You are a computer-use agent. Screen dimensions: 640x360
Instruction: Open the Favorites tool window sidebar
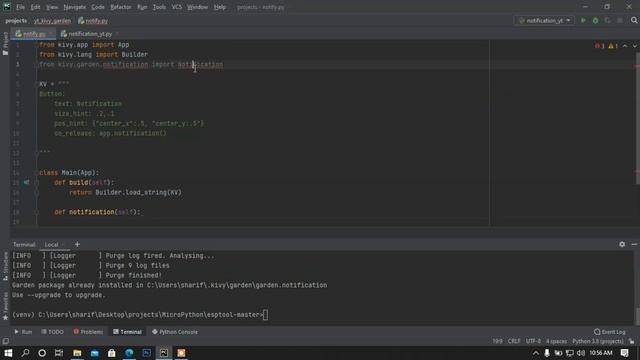(x=5, y=306)
